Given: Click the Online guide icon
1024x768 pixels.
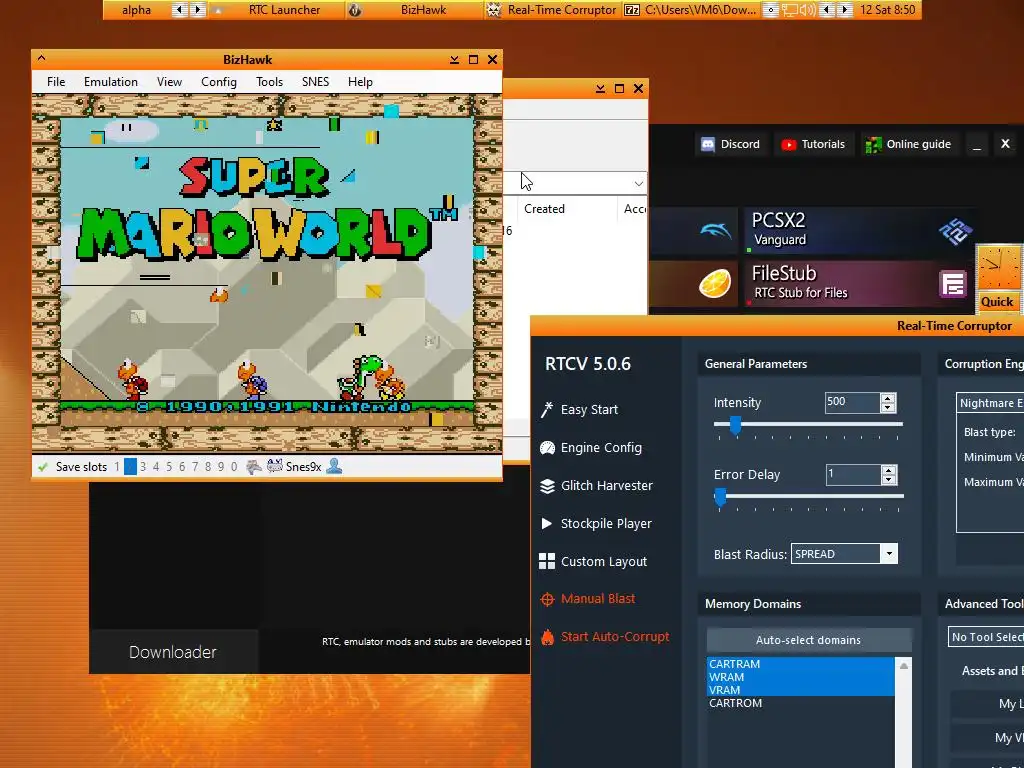Looking at the screenshot, I should 873,145.
